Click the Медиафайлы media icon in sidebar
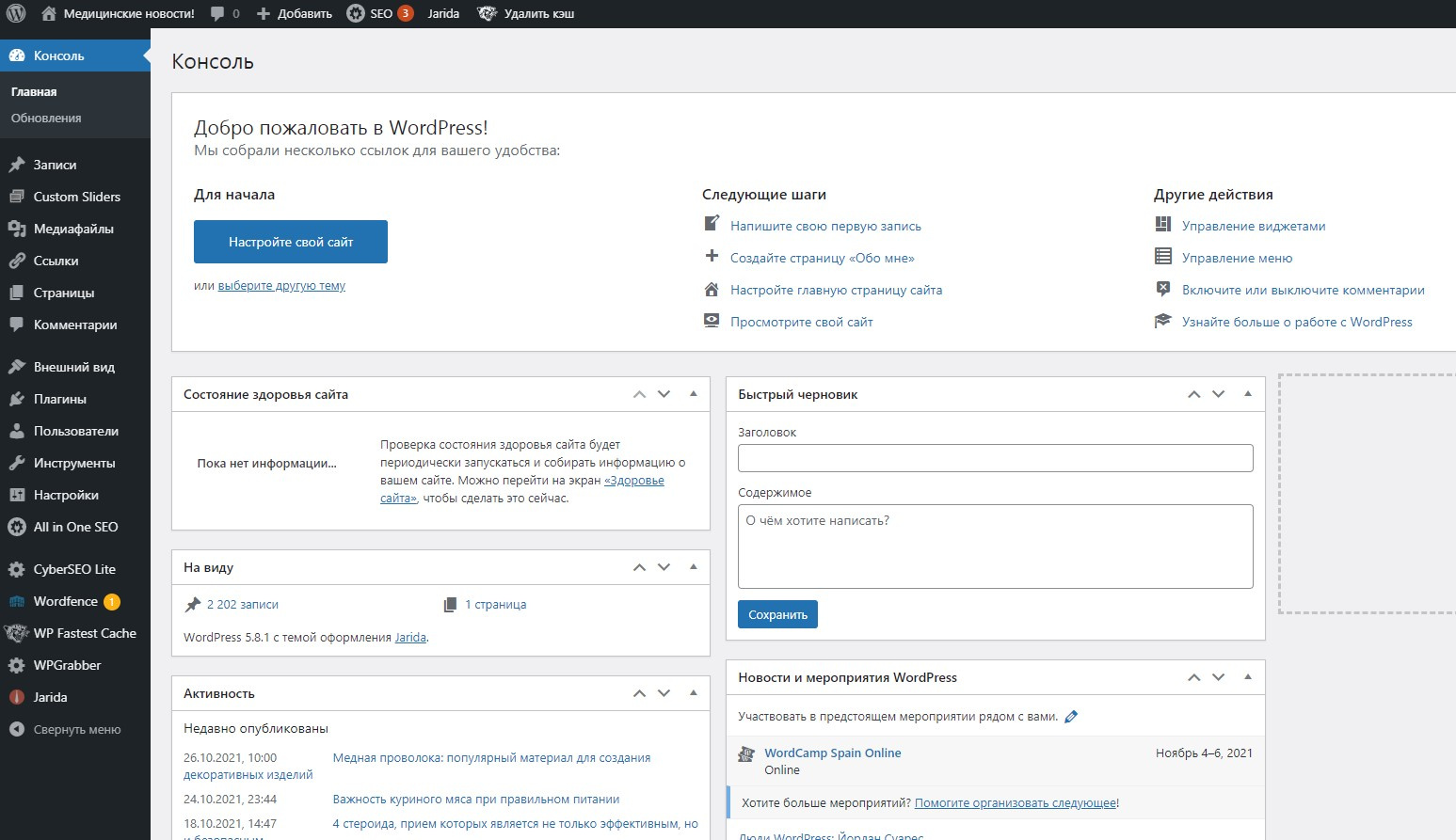Image resolution: width=1456 pixels, height=840 pixels. pyautogui.click(x=17, y=229)
